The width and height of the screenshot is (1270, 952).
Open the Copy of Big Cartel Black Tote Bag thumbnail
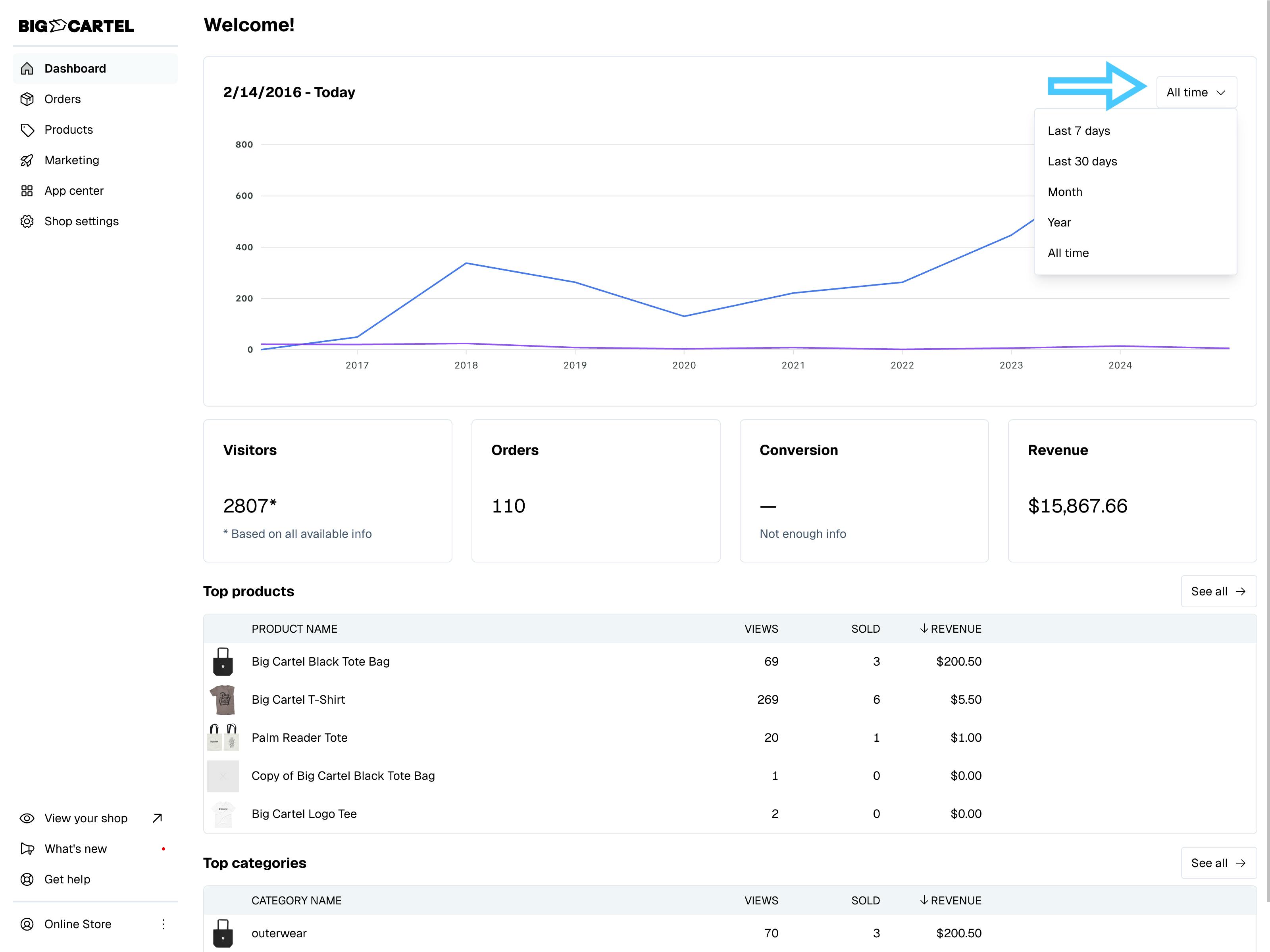pos(223,776)
